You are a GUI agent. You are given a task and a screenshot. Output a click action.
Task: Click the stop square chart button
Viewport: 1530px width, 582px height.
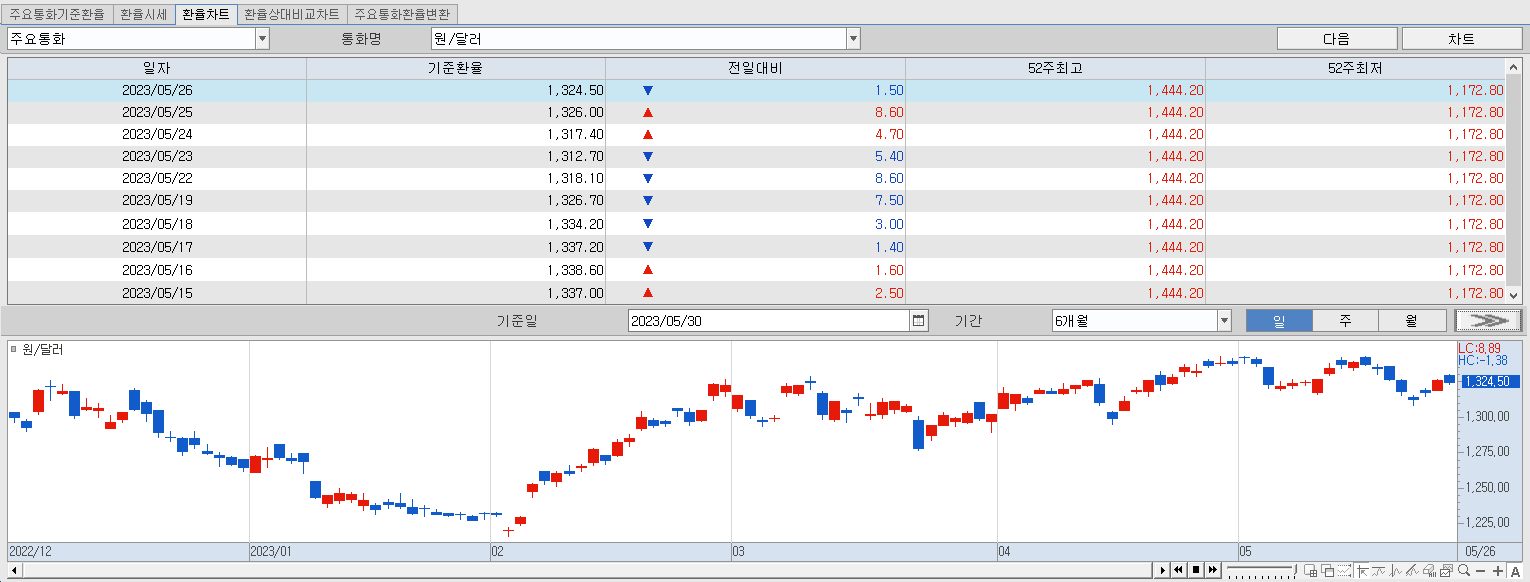coord(1196,570)
